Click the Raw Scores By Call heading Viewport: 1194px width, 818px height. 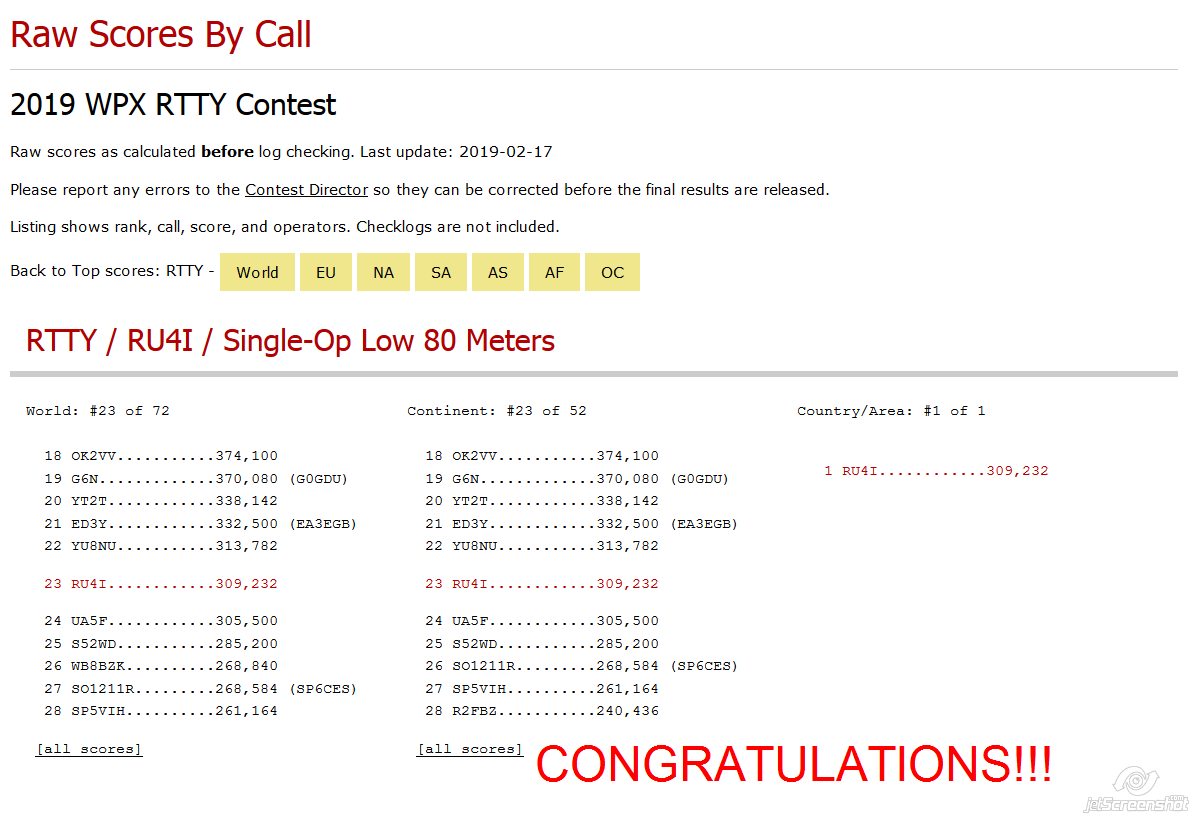tap(161, 35)
